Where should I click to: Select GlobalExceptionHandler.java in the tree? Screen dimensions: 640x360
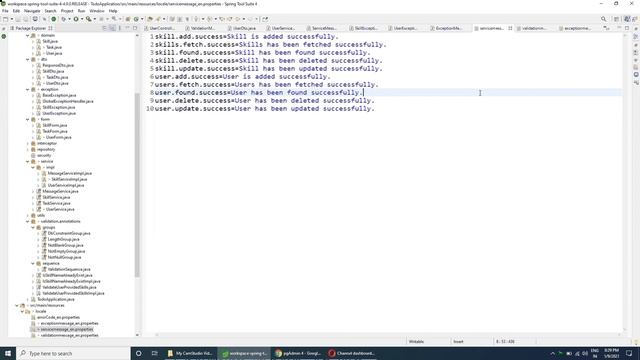click(x=68, y=101)
